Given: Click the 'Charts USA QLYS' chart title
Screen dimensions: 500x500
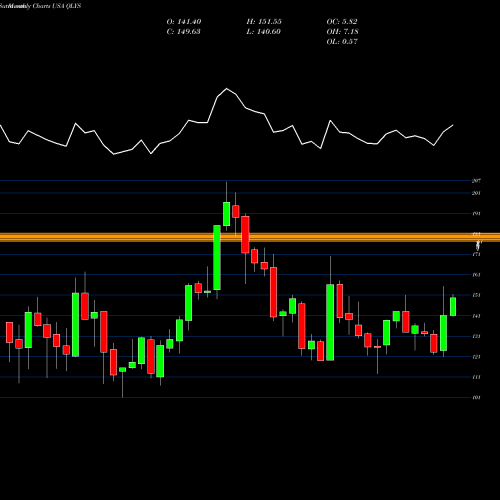Looking at the screenshot, I should click(x=57, y=6).
